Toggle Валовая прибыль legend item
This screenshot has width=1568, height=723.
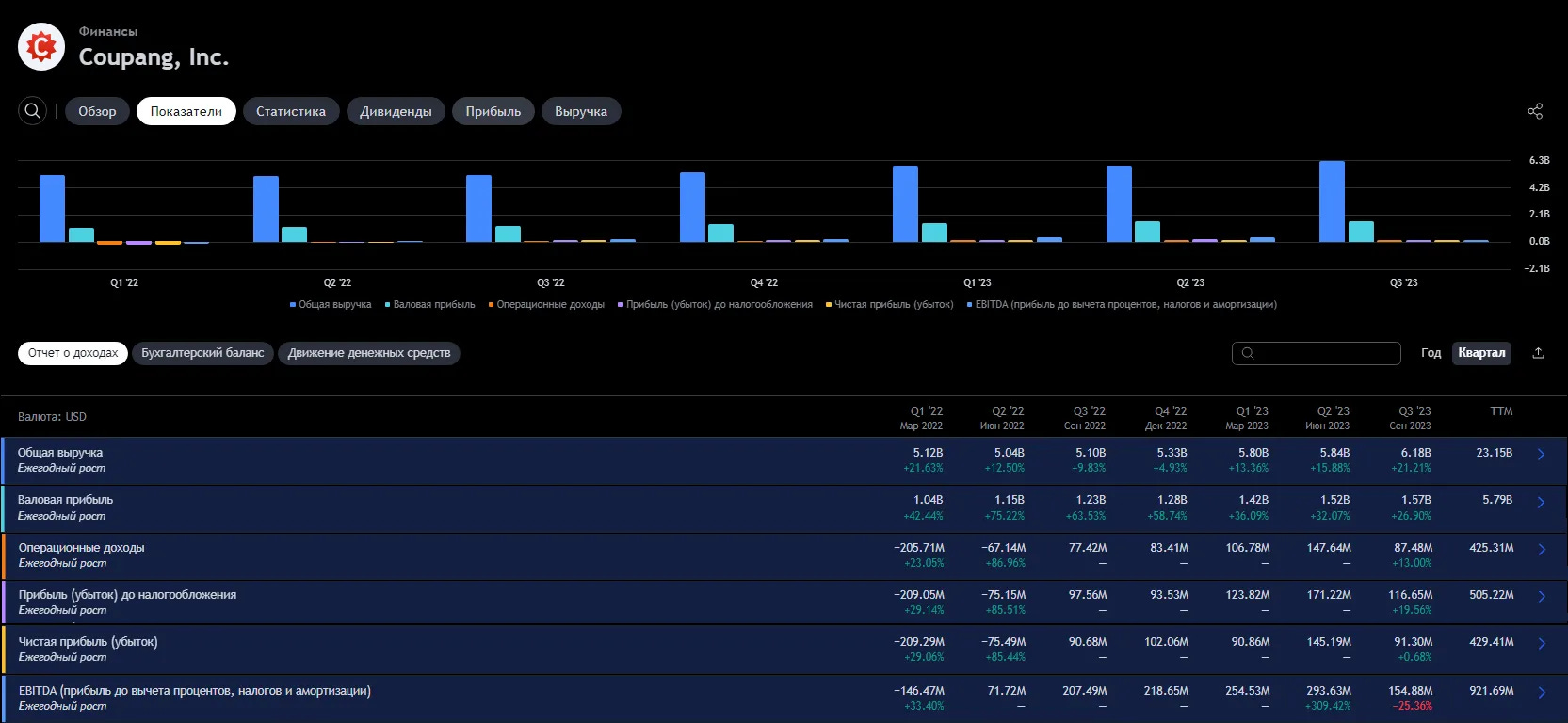click(429, 304)
